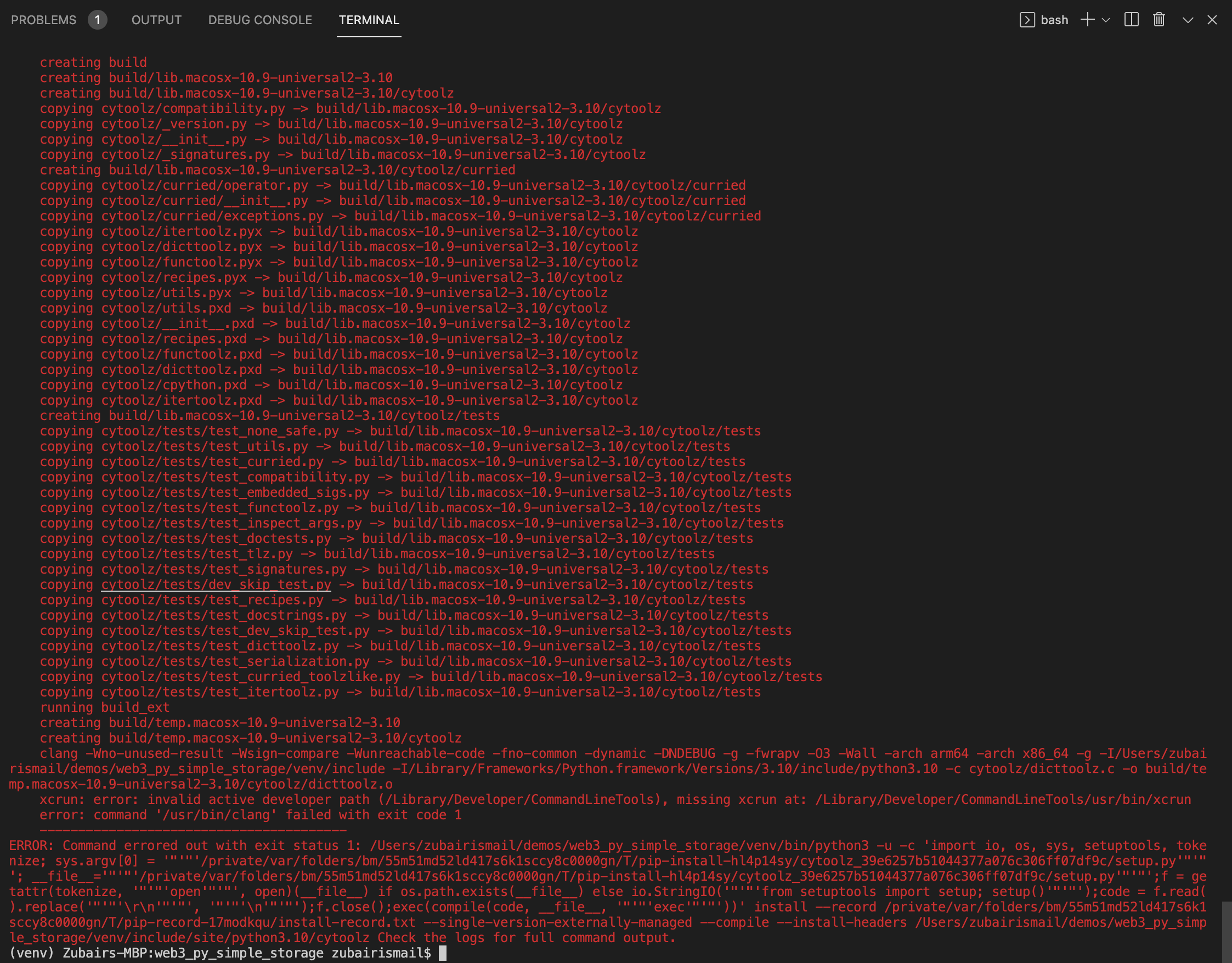Open the Problems tab
Image resolution: width=1232 pixels, height=963 pixels.
point(43,20)
